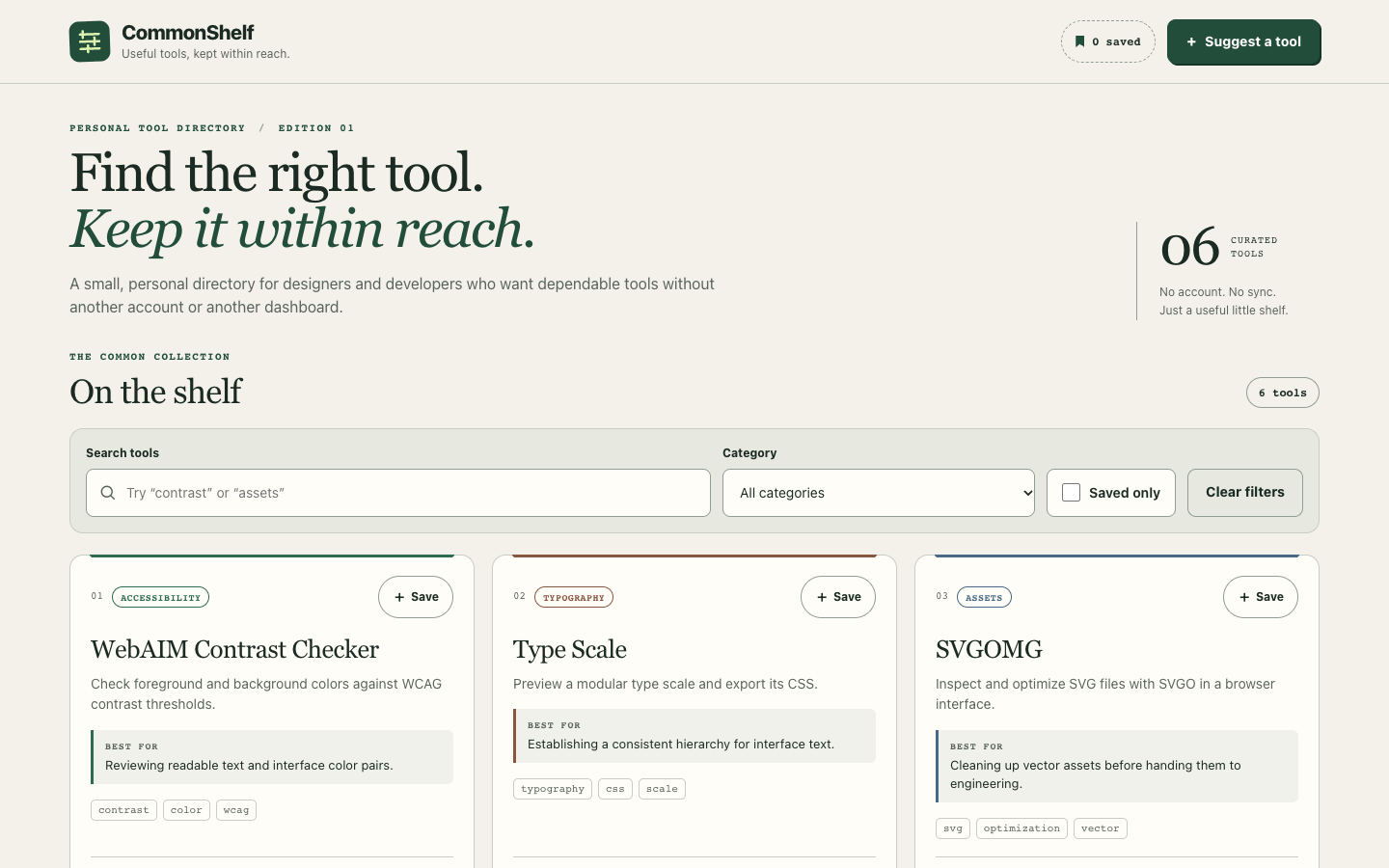Save the WebAIM Contrast Checker tool
Image resolution: width=1389 pixels, height=868 pixels.
coord(416,597)
